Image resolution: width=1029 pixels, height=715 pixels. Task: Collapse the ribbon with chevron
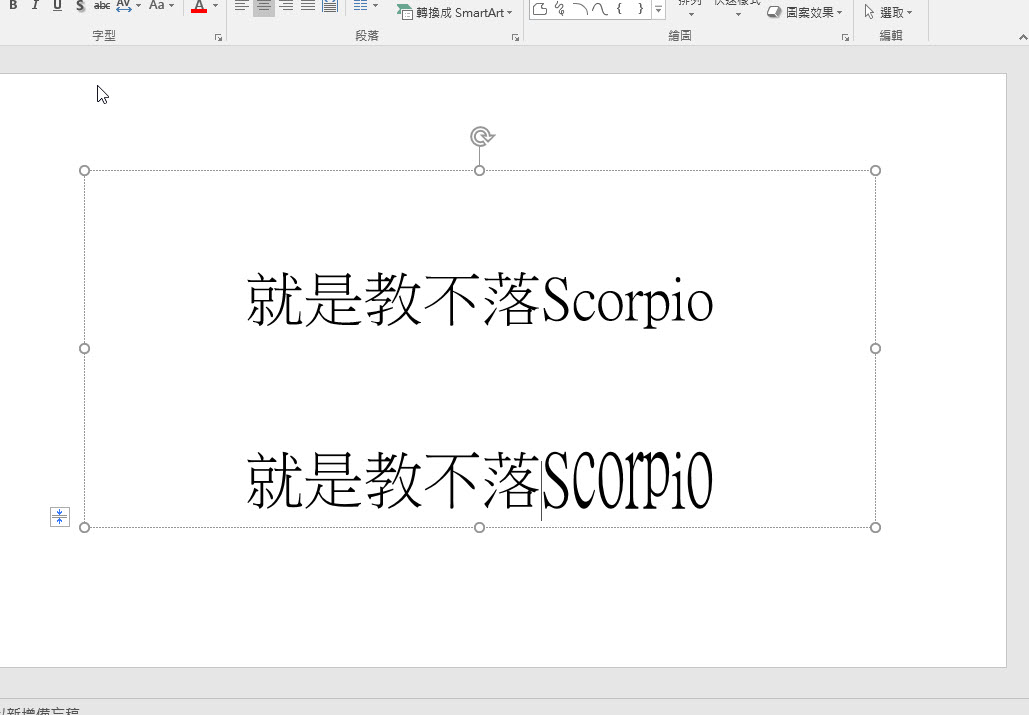point(1022,38)
